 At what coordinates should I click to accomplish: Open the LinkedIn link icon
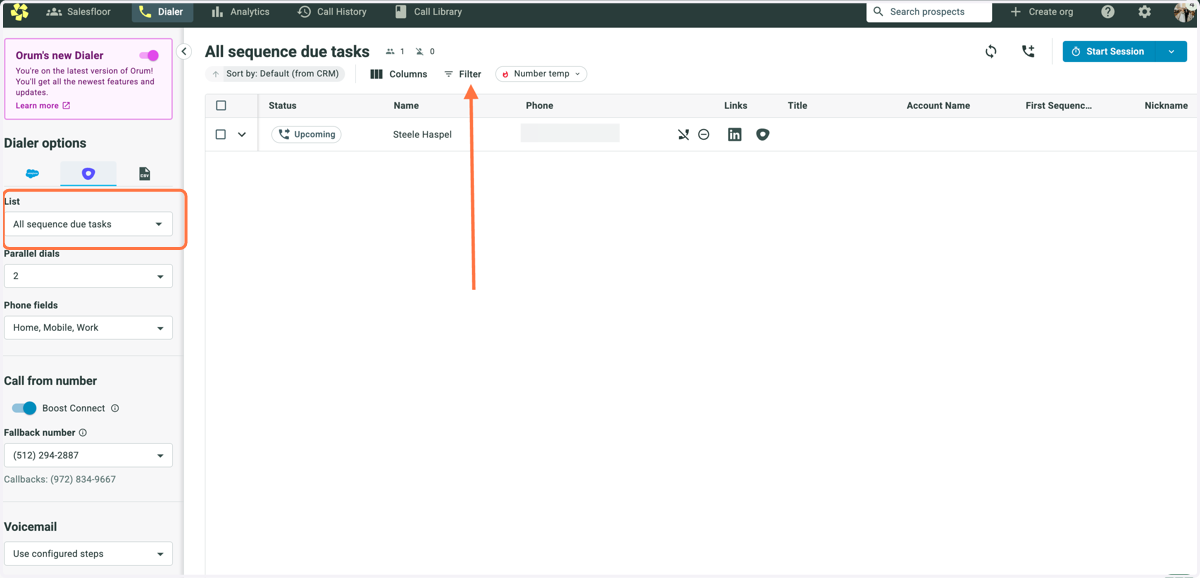tap(735, 134)
